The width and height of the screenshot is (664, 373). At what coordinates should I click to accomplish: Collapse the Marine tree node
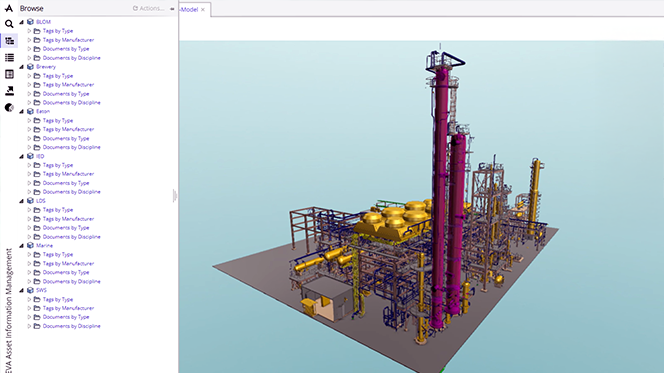click(x=22, y=246)
